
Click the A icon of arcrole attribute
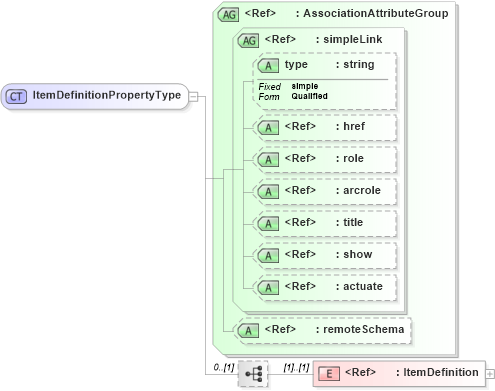coord(268,192)
